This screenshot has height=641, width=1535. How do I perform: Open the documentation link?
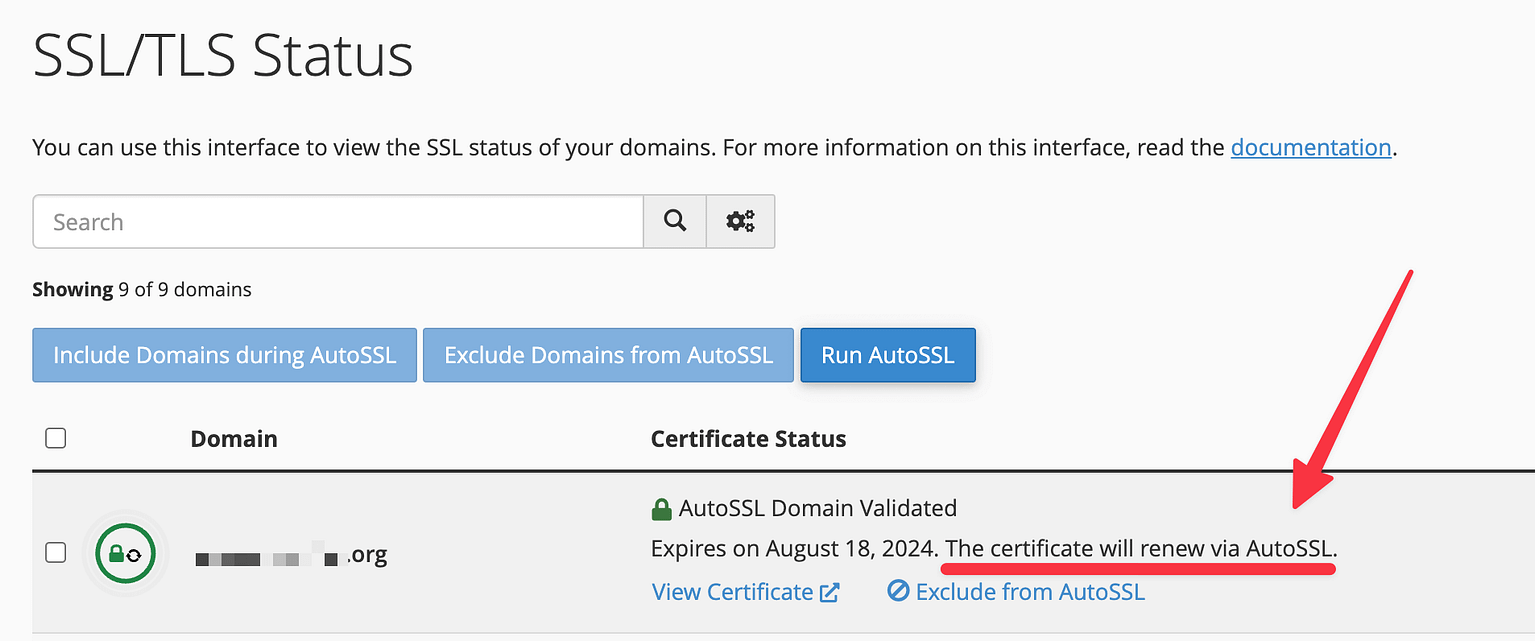point(1310,147)
